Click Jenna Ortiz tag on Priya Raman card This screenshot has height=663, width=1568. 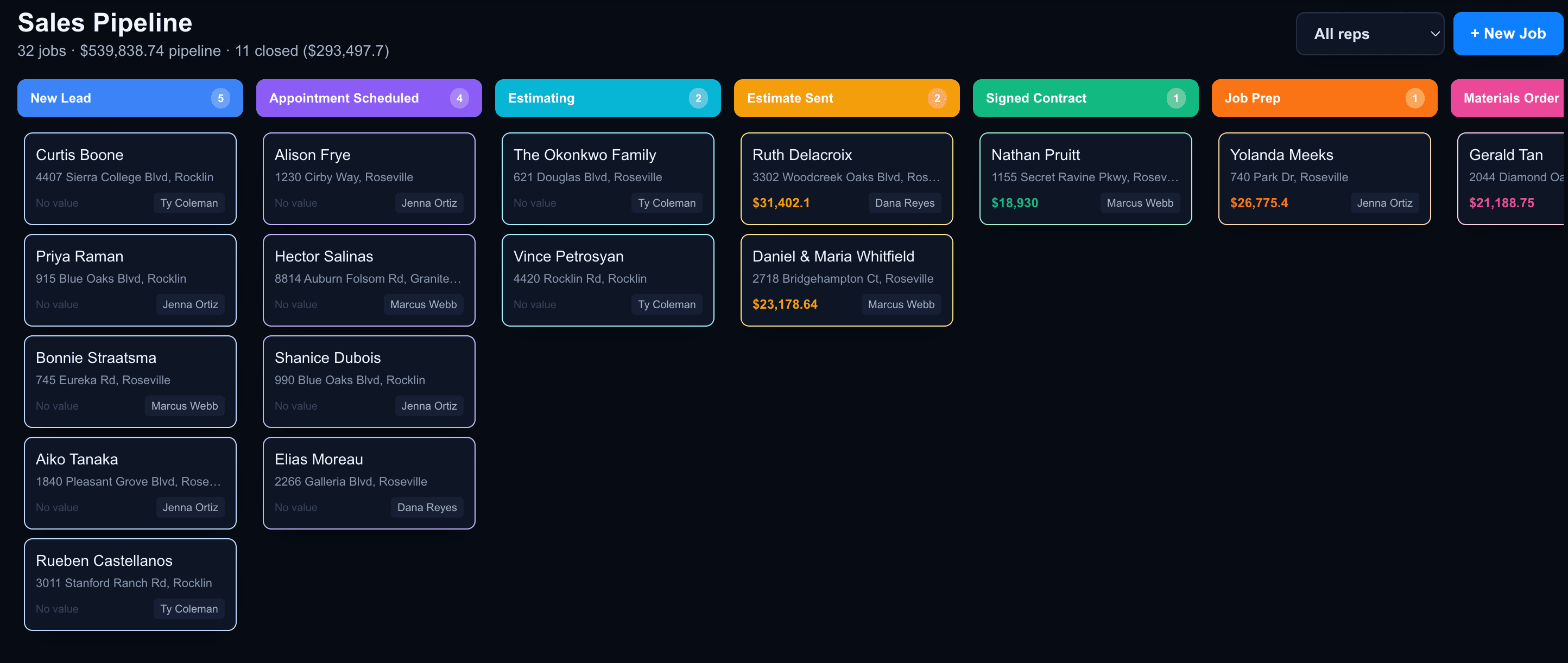(190, 305)
